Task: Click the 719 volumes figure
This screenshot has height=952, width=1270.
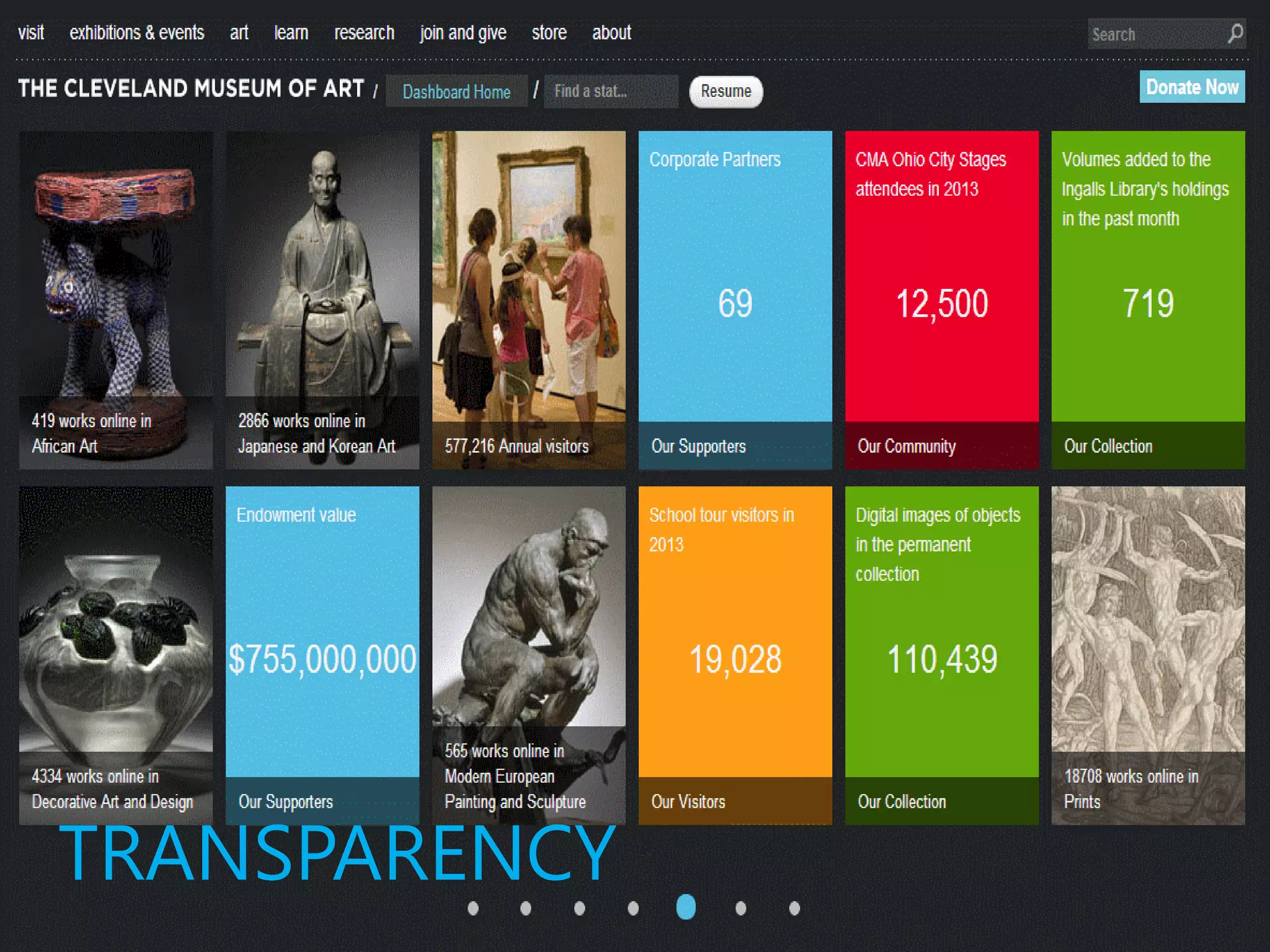Action: click(x=1148, y=304)
